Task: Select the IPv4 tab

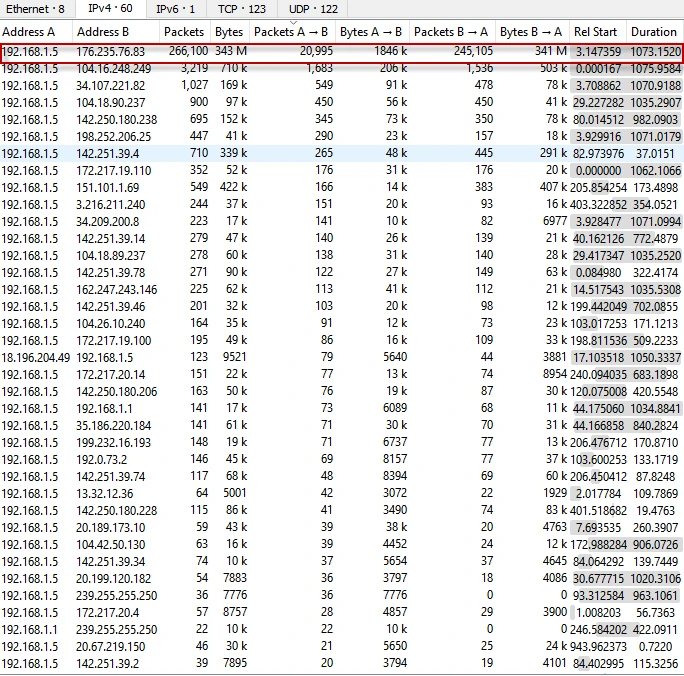Action: pyautogui.click(x=111, y=9)
